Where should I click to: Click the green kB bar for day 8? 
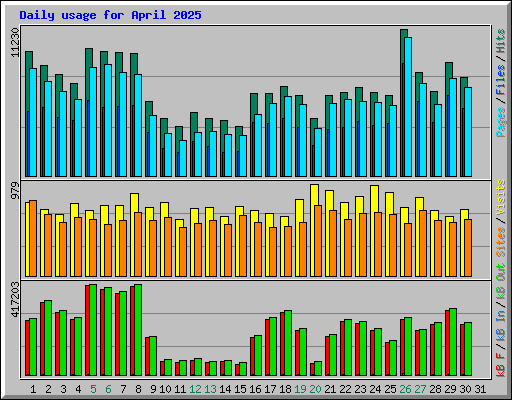(138, 330)
